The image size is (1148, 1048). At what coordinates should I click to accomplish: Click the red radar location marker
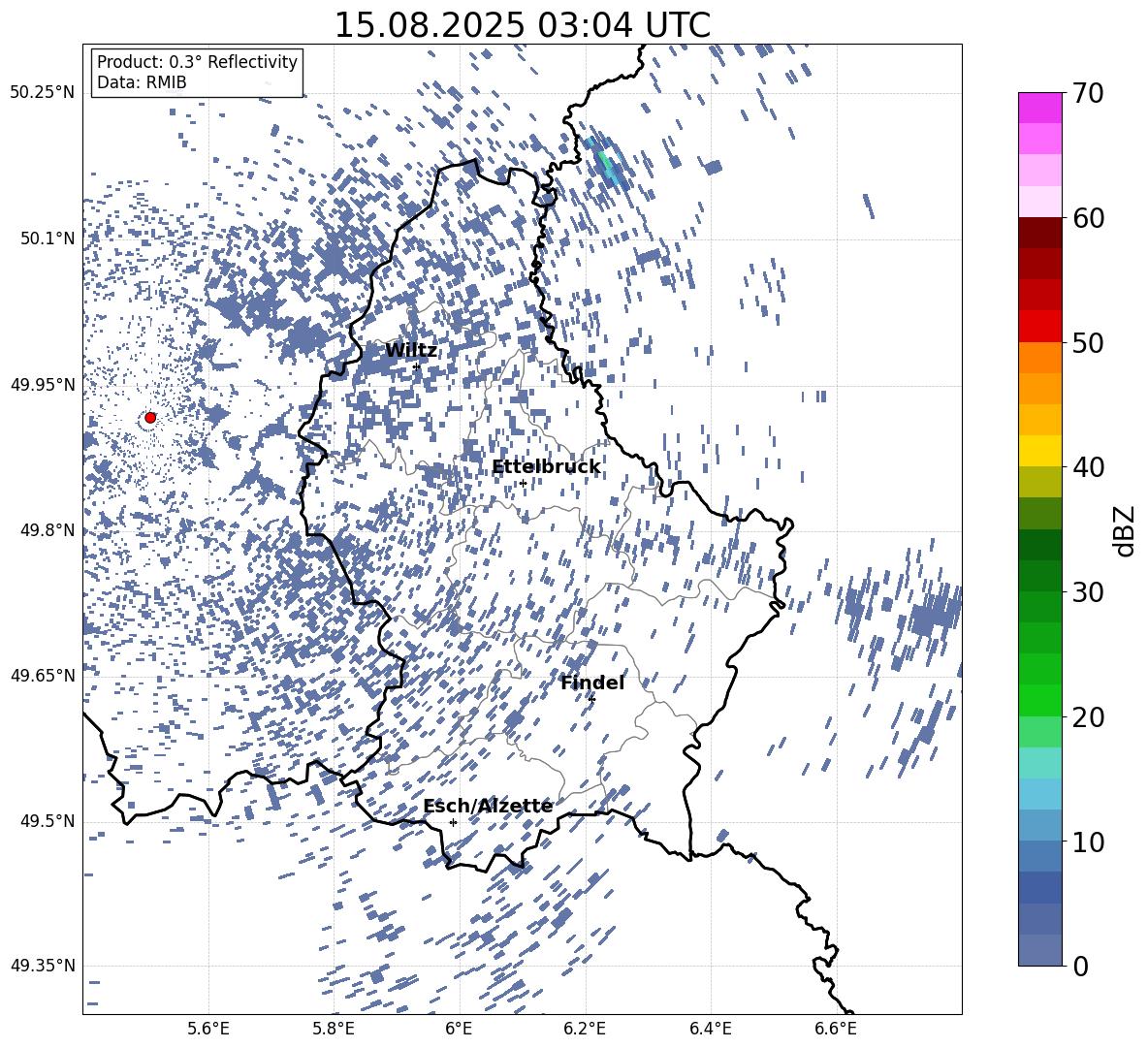(x=150, y=417)
